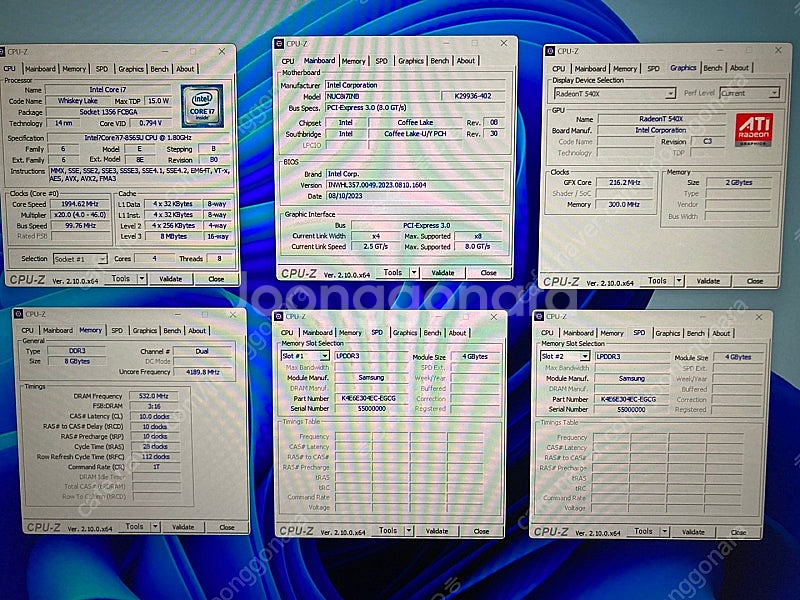Viewport: 800px width, 600px height.
Task: Click the Core Speed 1994.62 MHz value
Action: coord(80,204)
